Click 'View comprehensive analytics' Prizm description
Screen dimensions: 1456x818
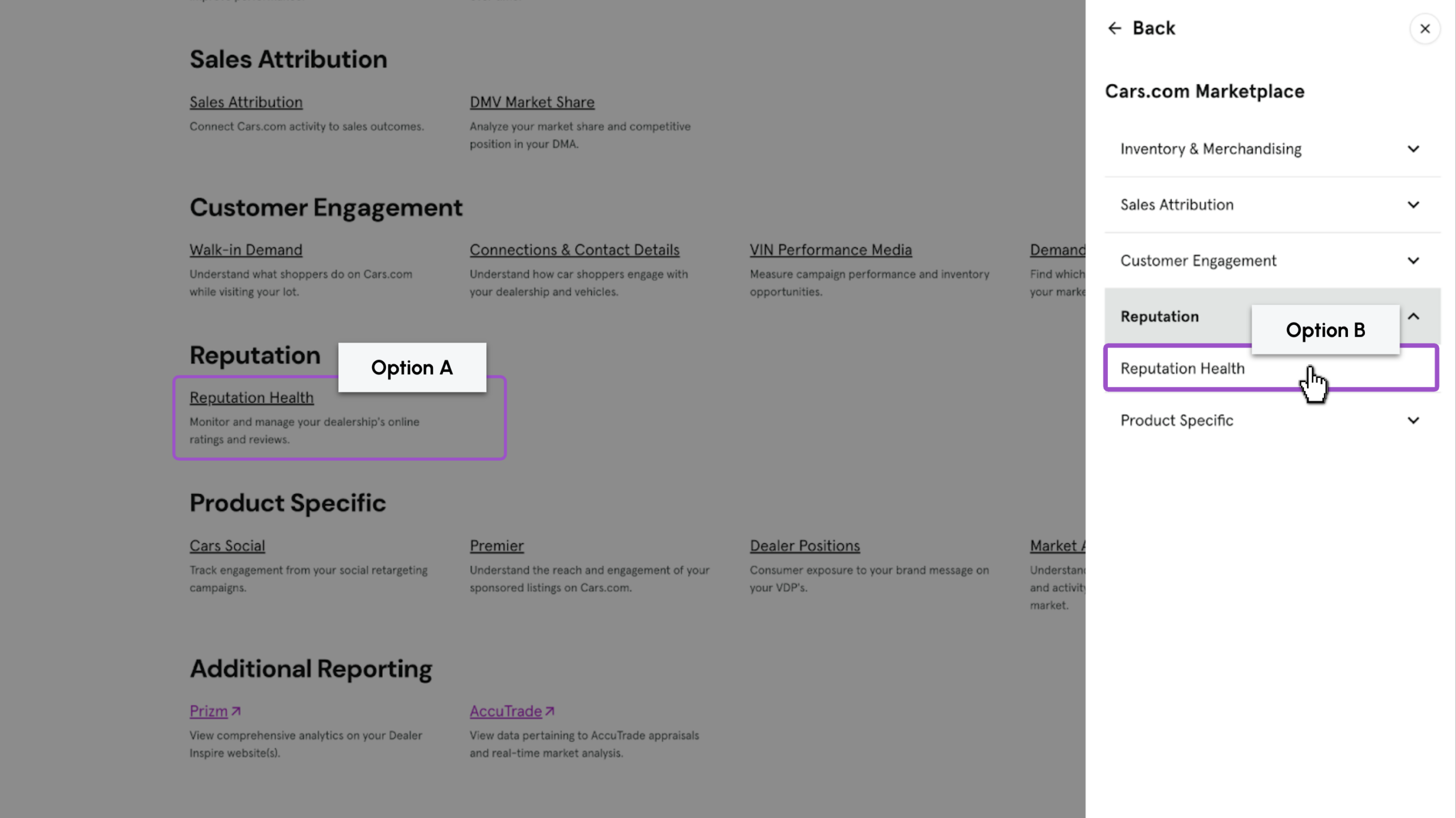pyautogui.click(x=306, y=744)
